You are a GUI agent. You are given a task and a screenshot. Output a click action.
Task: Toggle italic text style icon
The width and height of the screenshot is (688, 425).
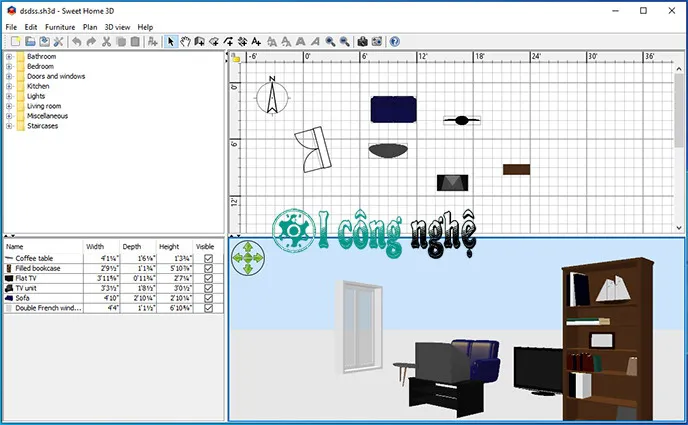[315, 42]
